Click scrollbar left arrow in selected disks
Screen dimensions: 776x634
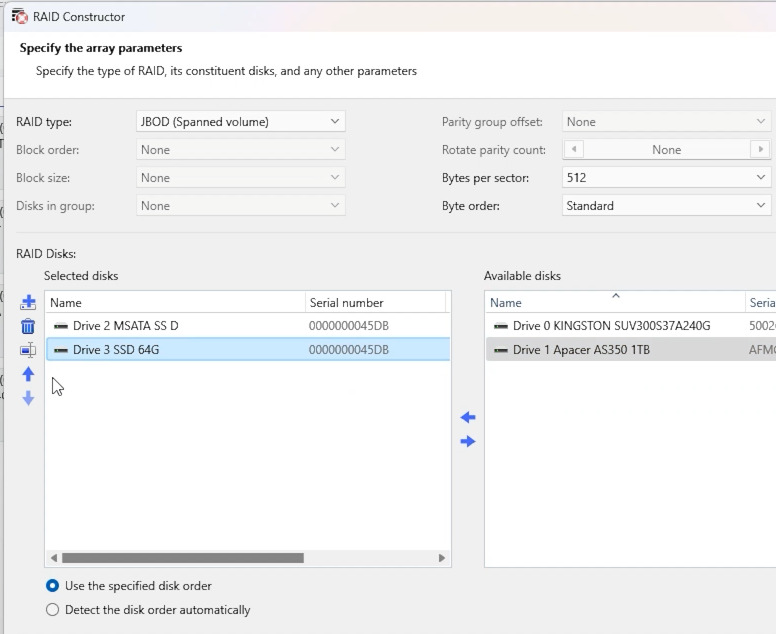coord(53,558)
